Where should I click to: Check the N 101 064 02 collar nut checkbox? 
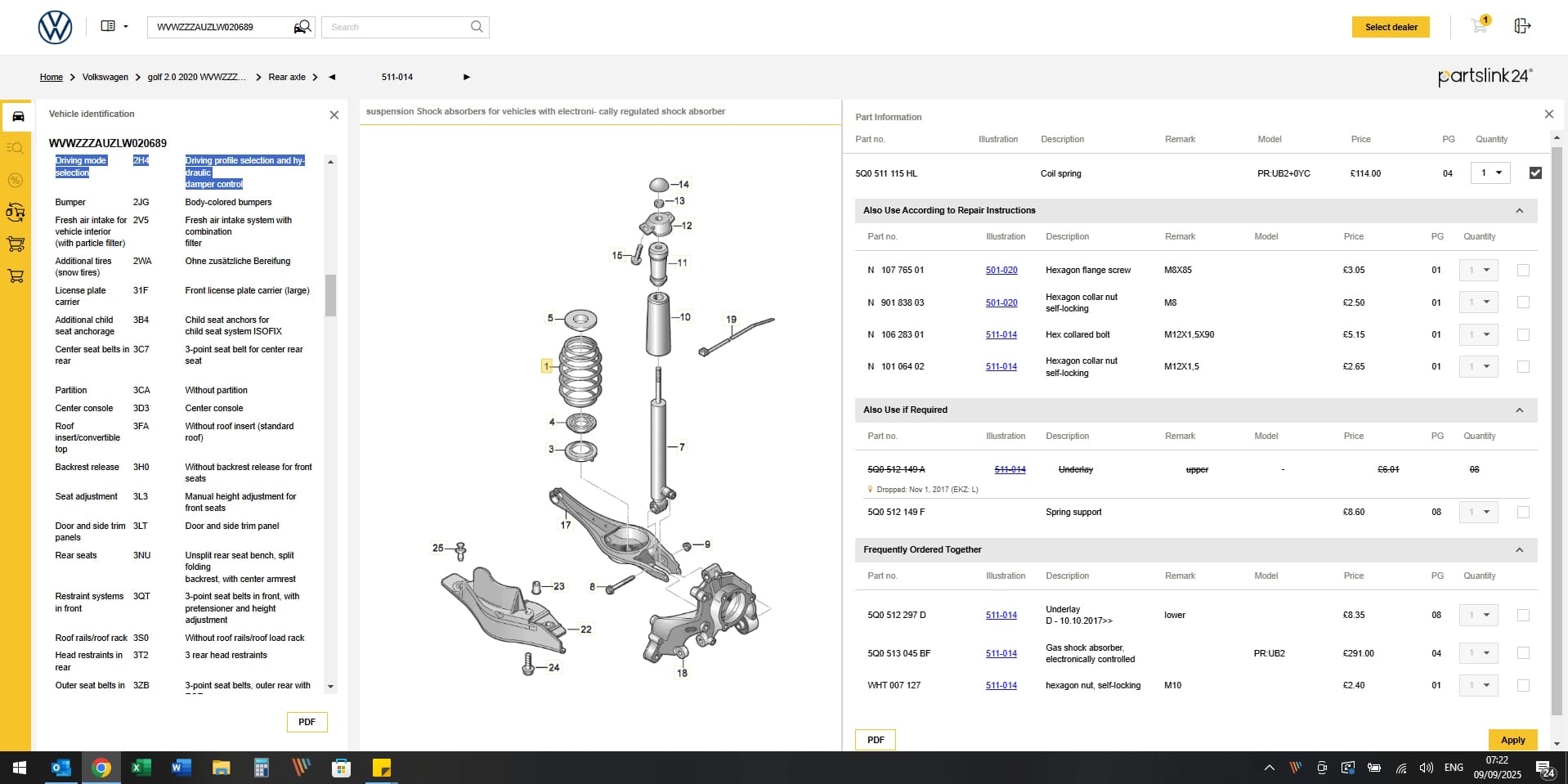[x=1523, y=366]
